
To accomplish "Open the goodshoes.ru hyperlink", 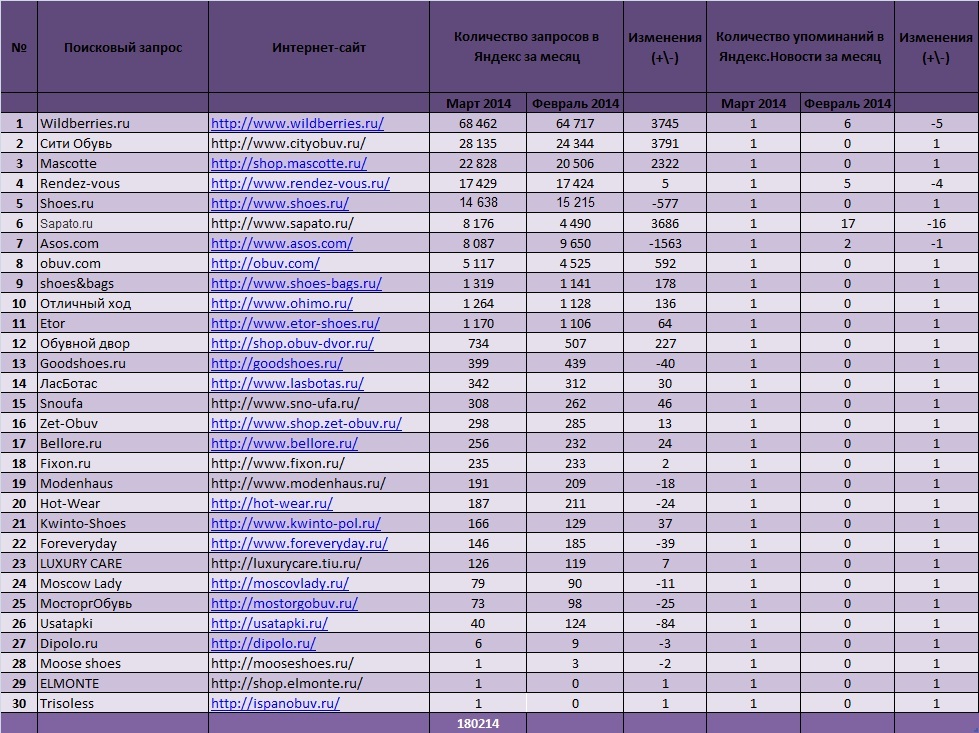I will tap(277, 363).
